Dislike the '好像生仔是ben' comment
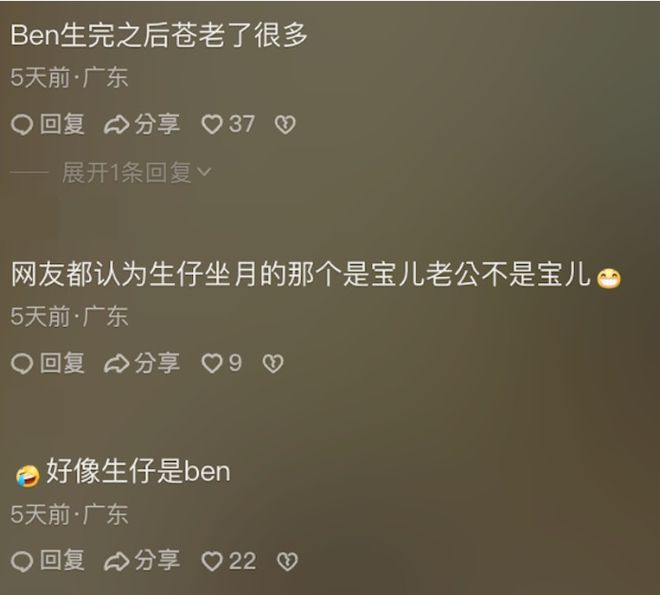660x595 pixels. tap(287, 561)
